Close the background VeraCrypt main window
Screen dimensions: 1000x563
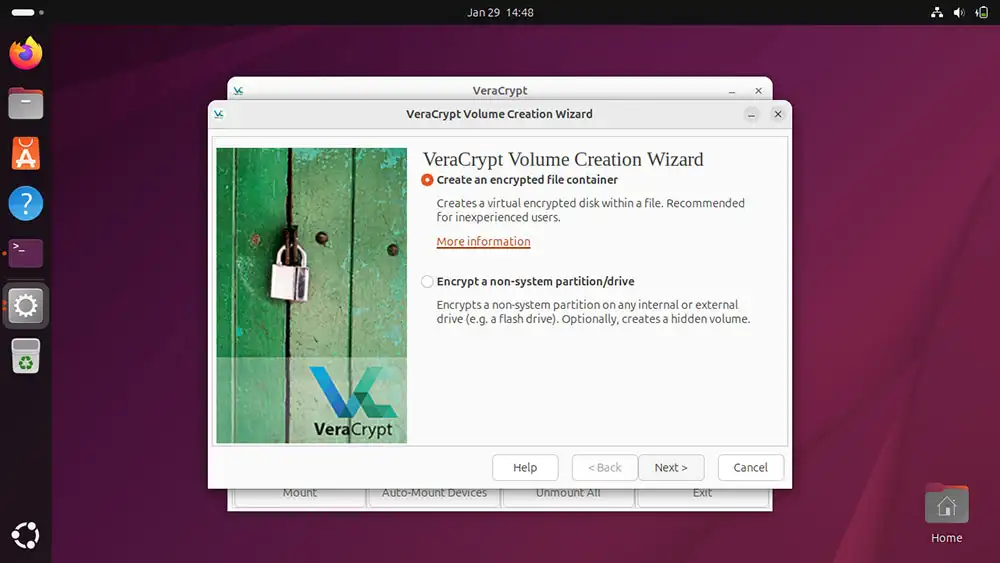(x=758, y=91)
